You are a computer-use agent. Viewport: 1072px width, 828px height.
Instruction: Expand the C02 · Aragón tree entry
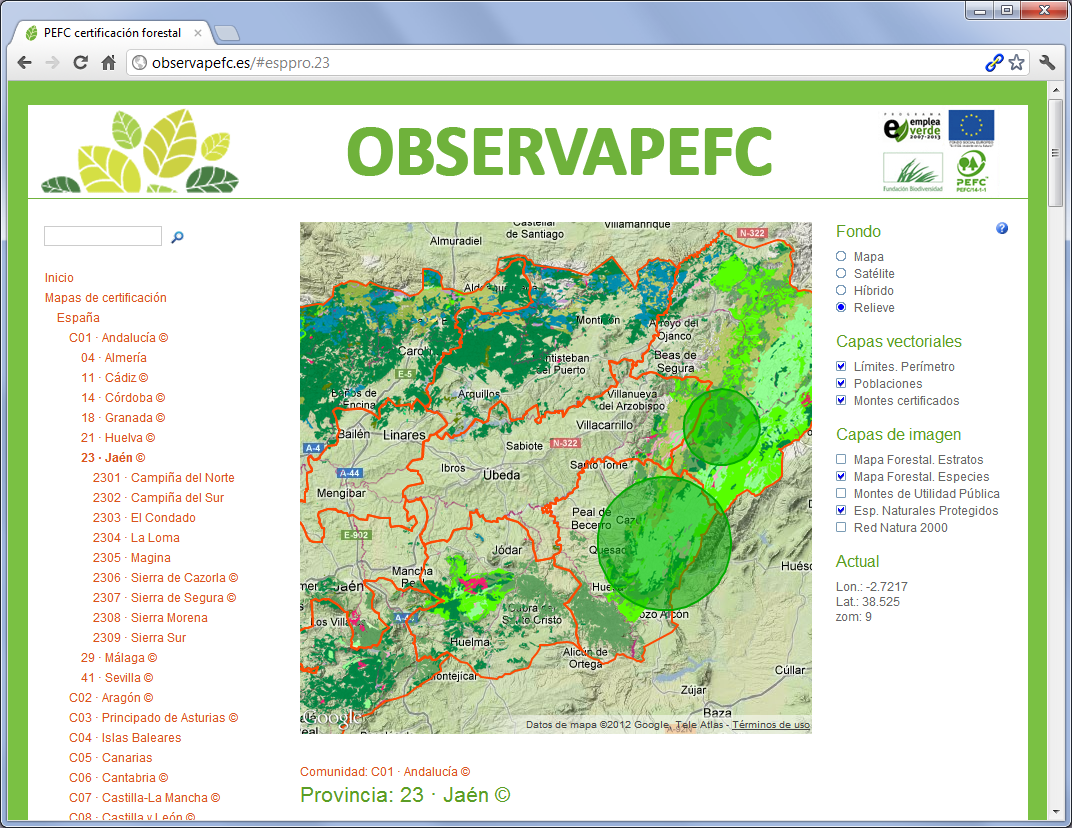point(110,698)
